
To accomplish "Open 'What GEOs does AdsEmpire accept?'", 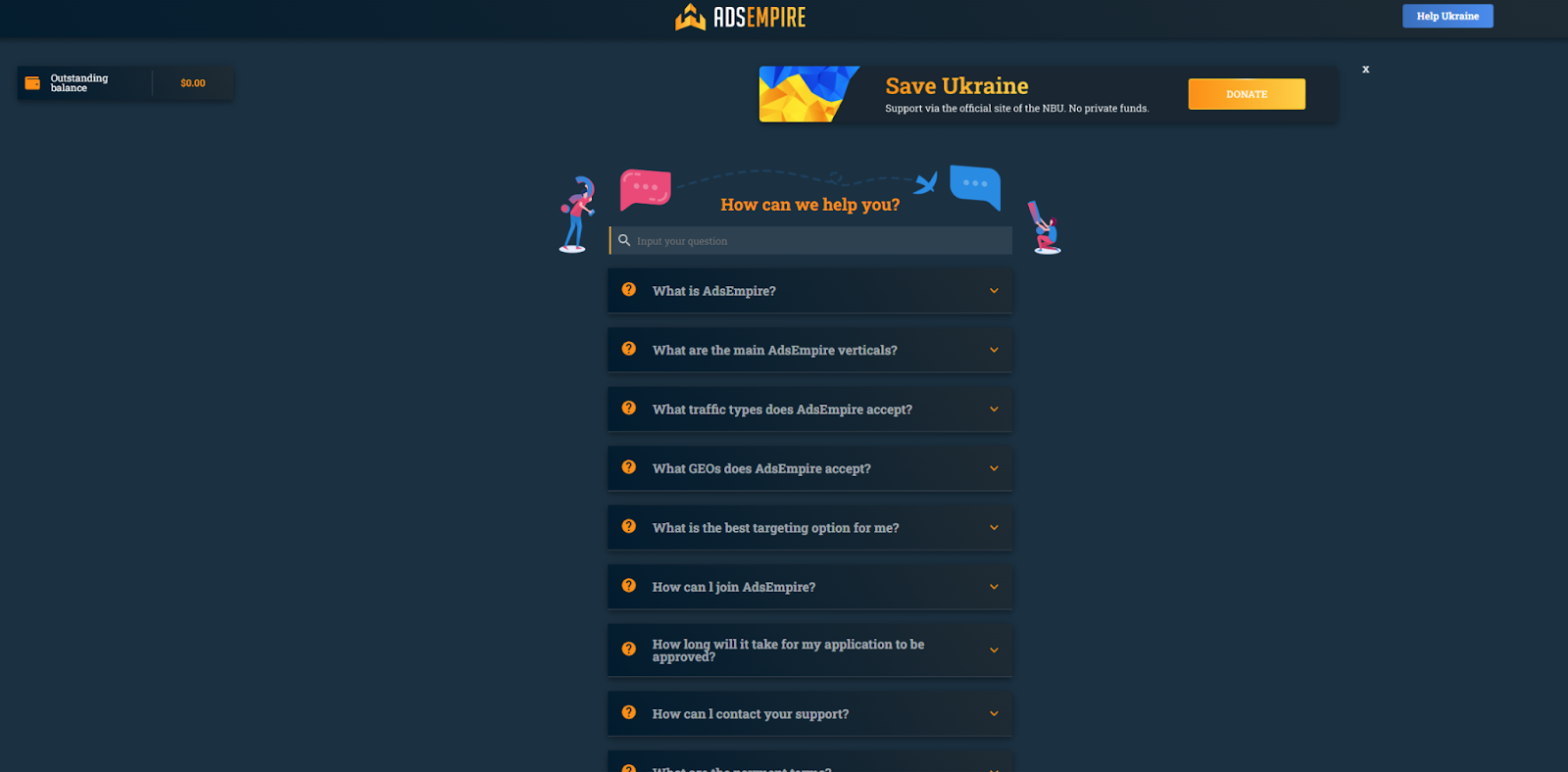I will tap(810, 468).
